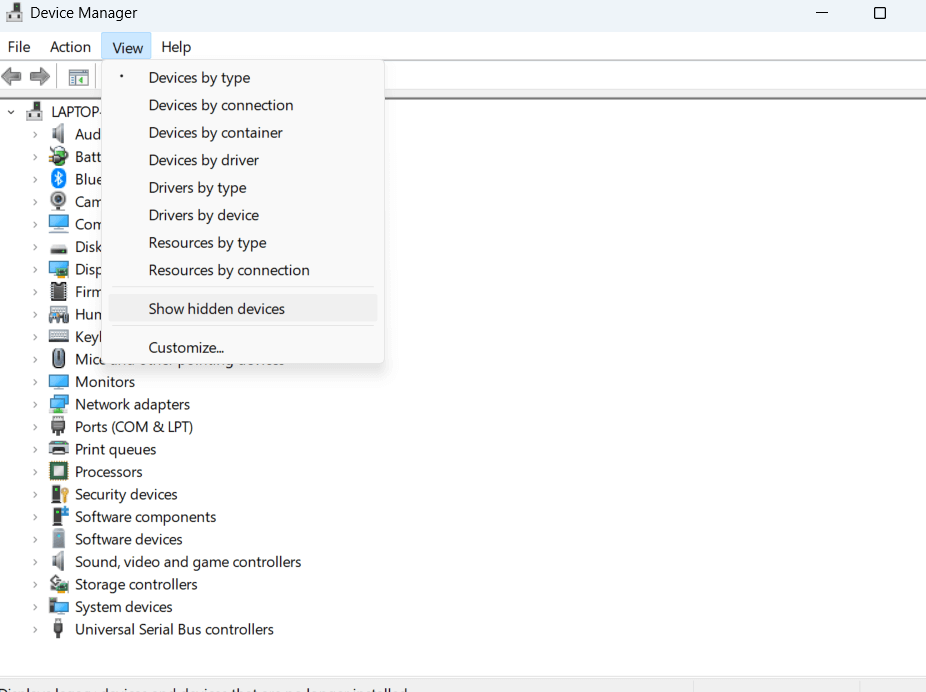This screenshot has height=692, width=926.
Task: Click the Print queues printer icon
Action: pyautogui.click(x=59, y=449)
